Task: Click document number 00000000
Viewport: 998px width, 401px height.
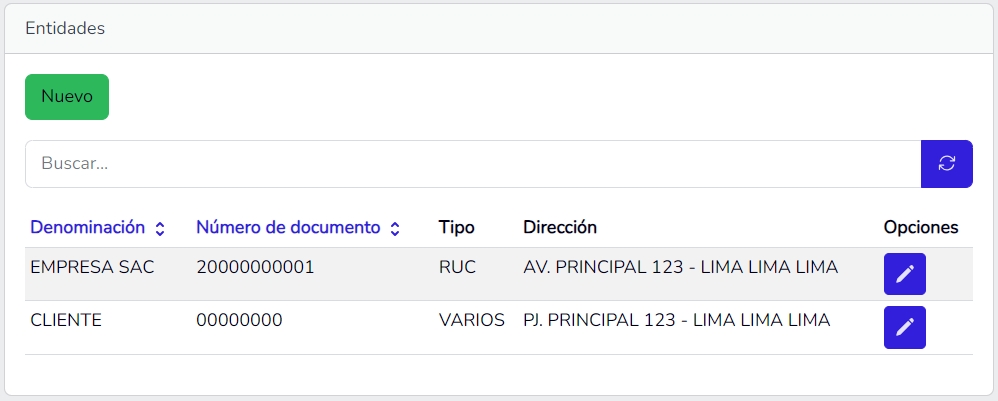Action: pyautogui.click(x=239, y=321)
